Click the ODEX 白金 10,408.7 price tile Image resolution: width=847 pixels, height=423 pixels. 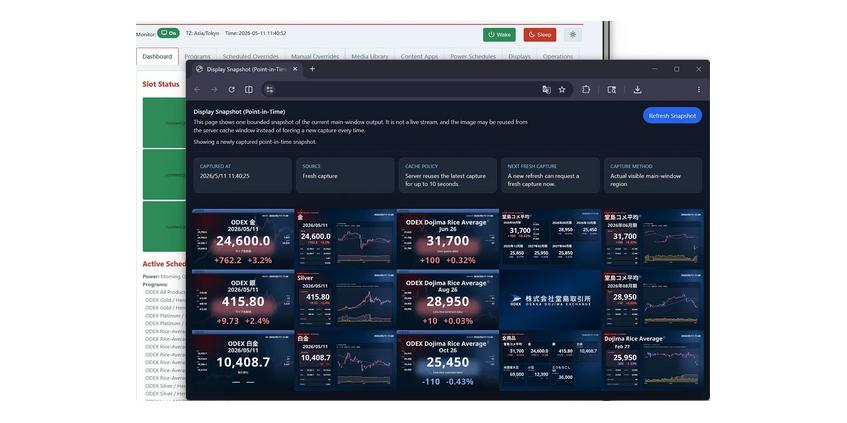click(243, 359)
